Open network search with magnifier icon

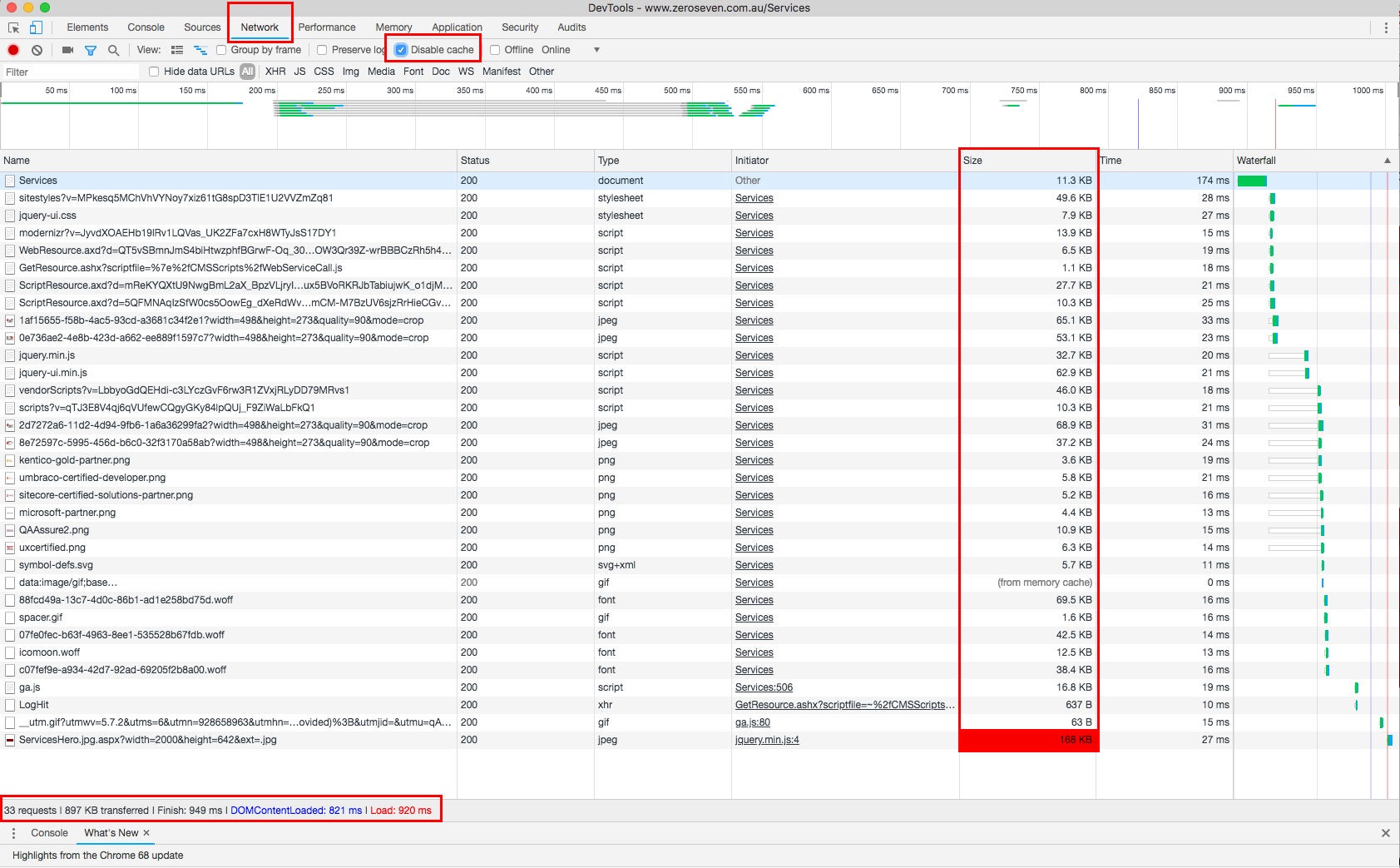(x=113, y=50)
